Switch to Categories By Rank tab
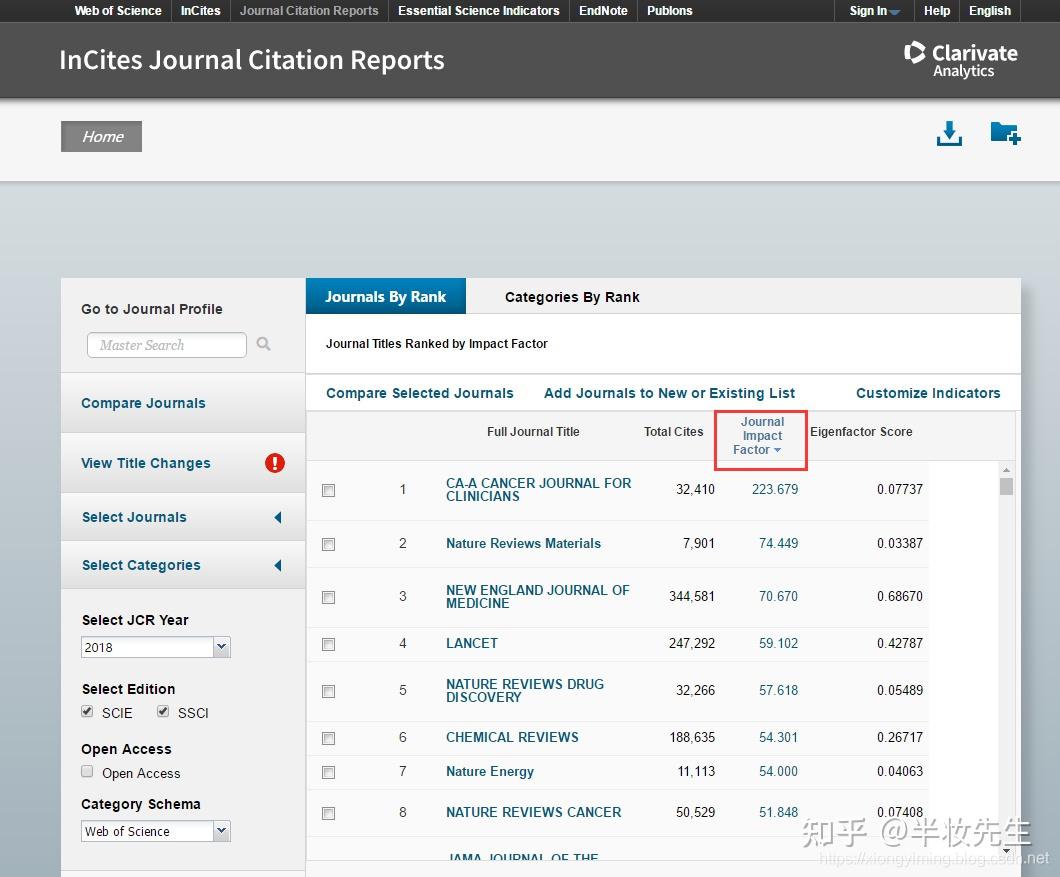The height and width of the screenshot is (877, 1060). coord(572,297)
